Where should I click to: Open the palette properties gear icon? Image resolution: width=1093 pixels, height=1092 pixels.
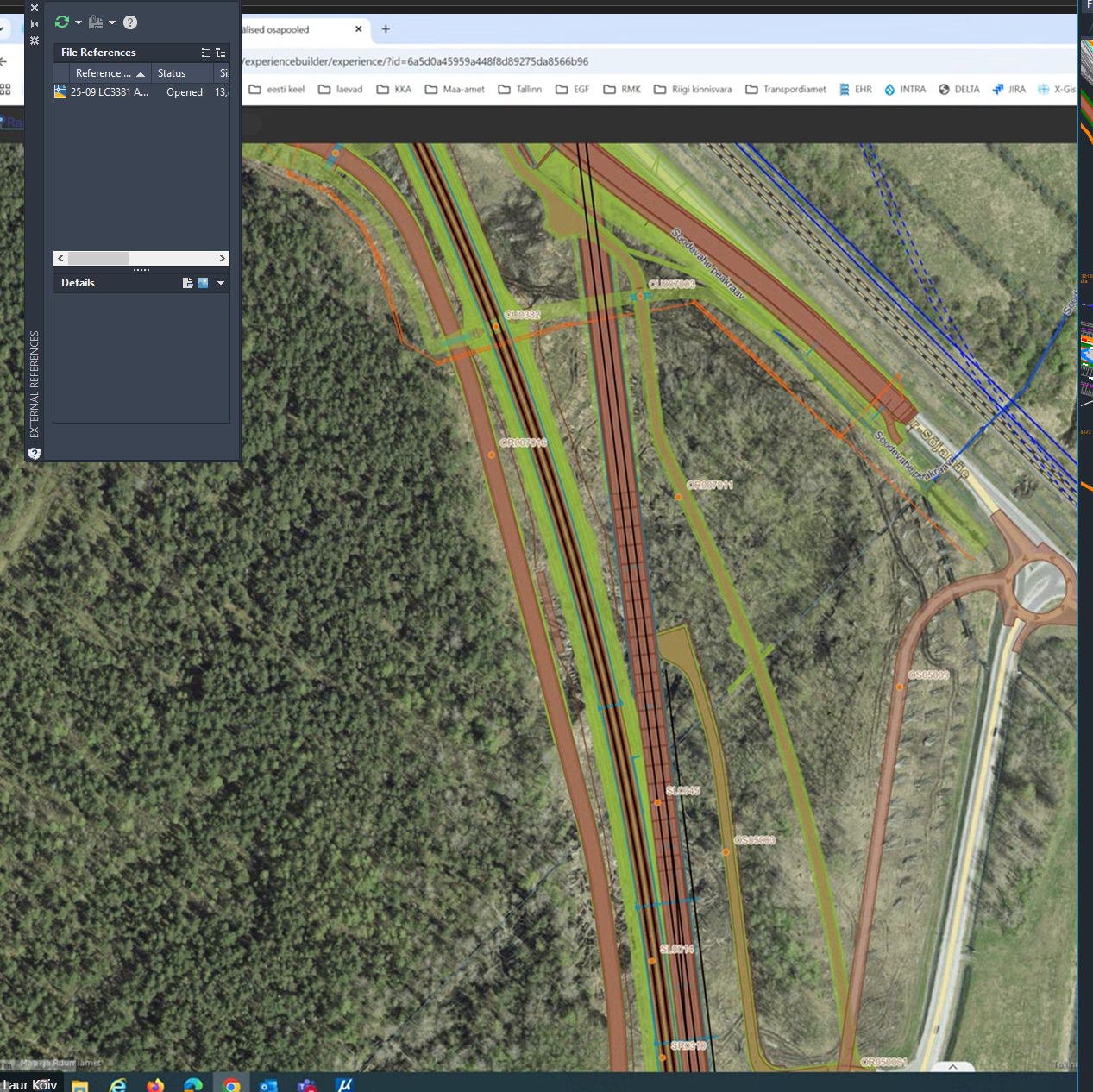pos(35,41)
